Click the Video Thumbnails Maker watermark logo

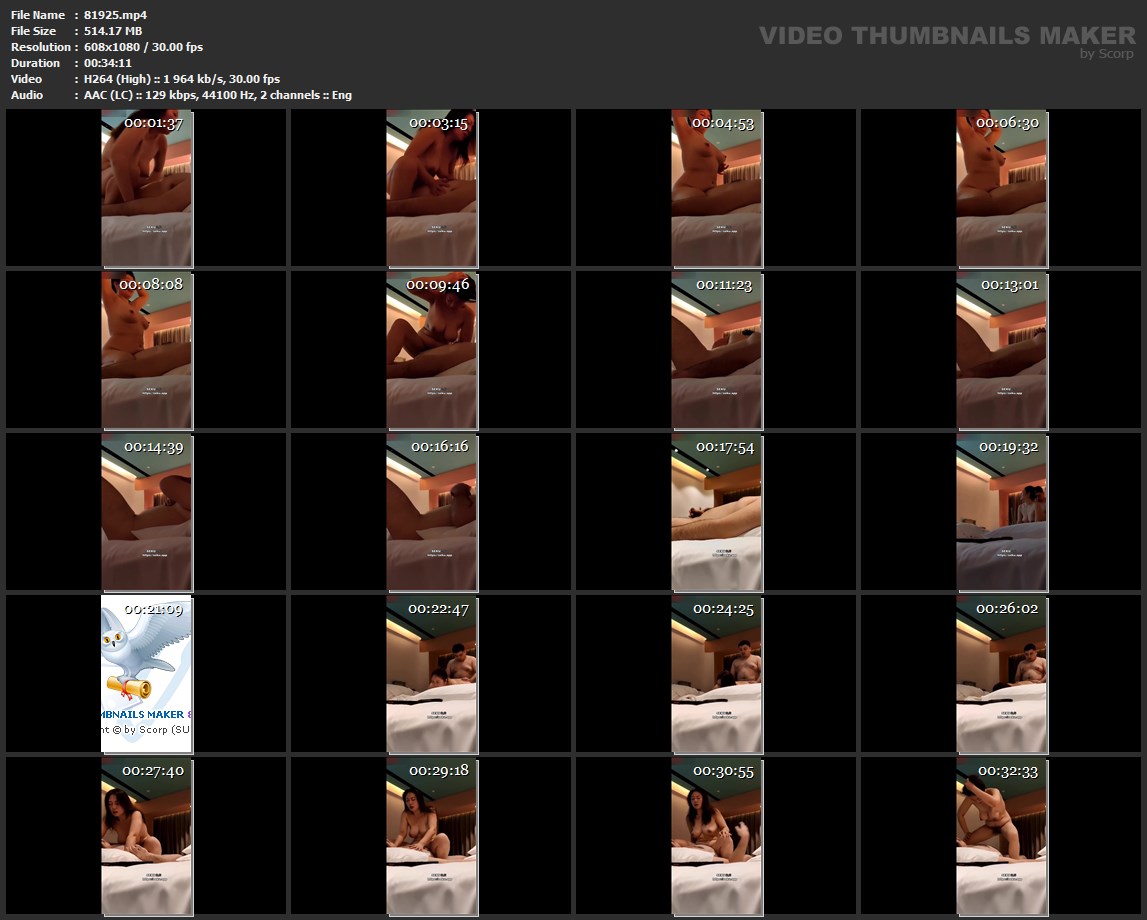pyautogui.click(x=946, y=36)
